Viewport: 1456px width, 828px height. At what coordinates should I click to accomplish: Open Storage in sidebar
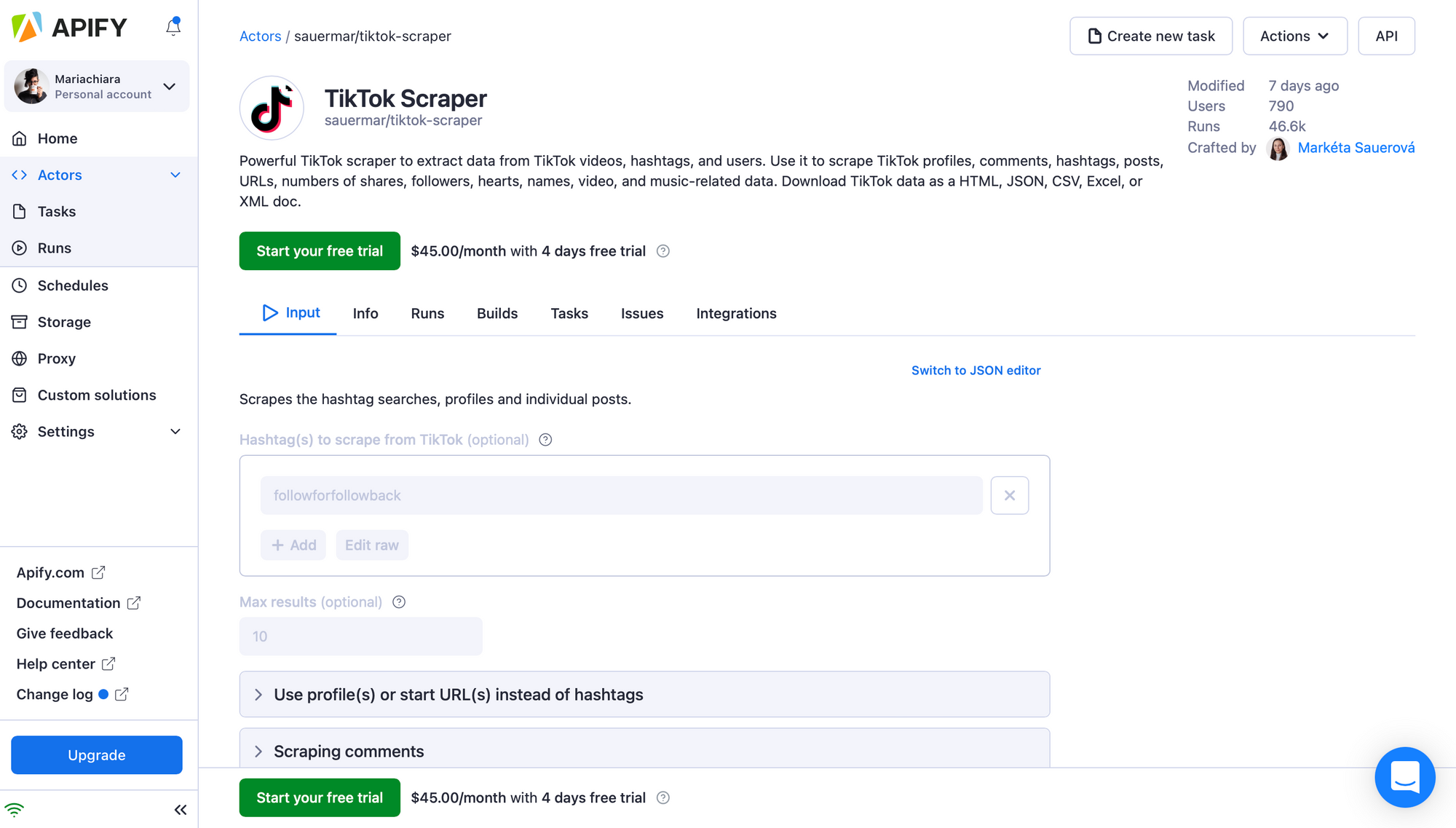[64, 322]
